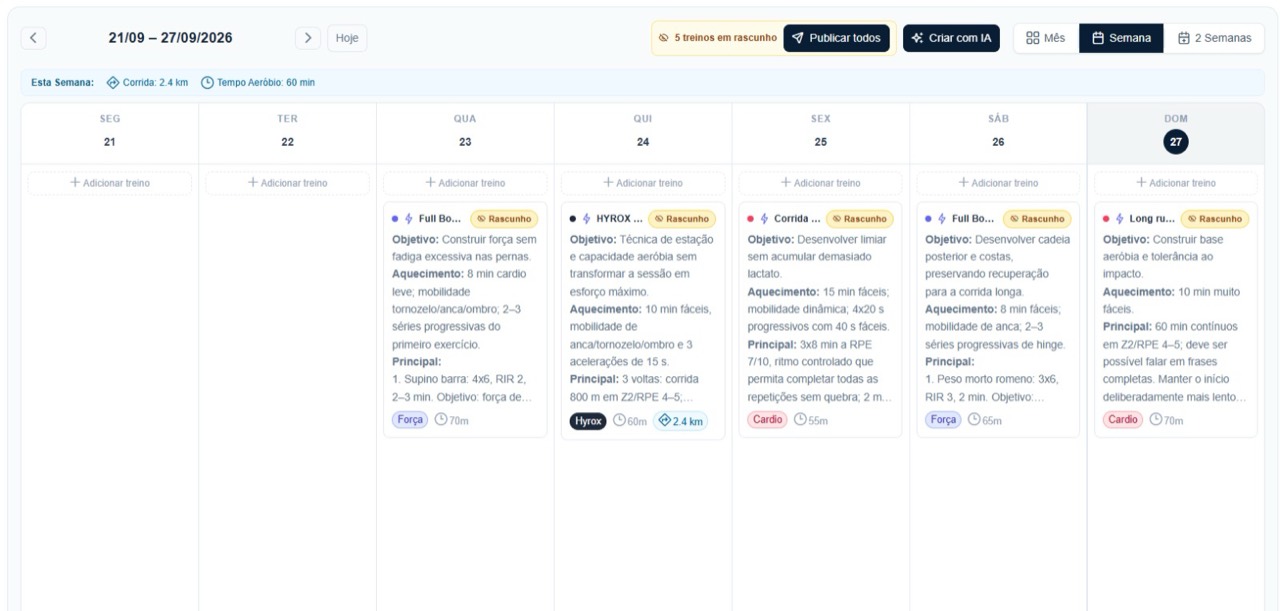Click the lightning icon on Long run card

pos(1119,218)
